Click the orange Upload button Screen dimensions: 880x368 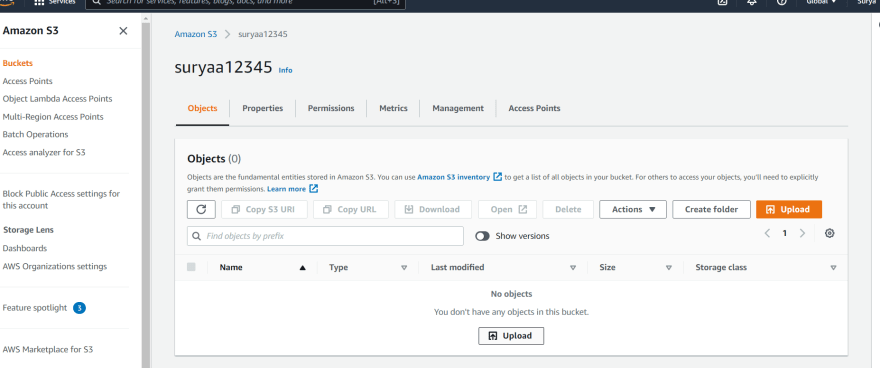[789, 209]
